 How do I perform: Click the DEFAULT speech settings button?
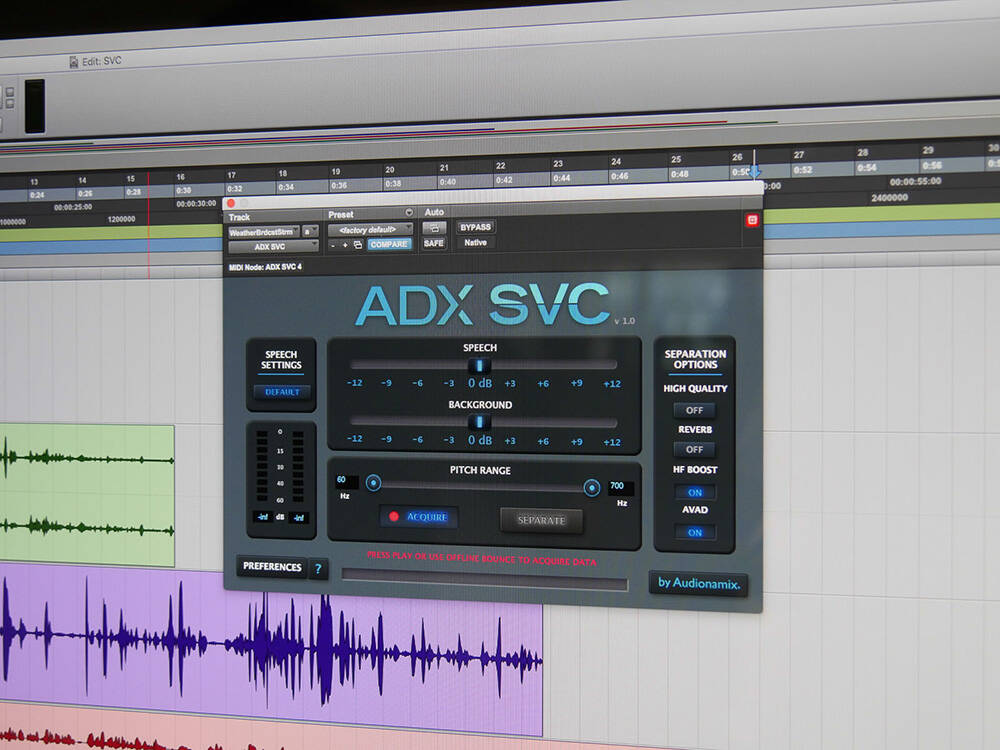tap(282, 392)
